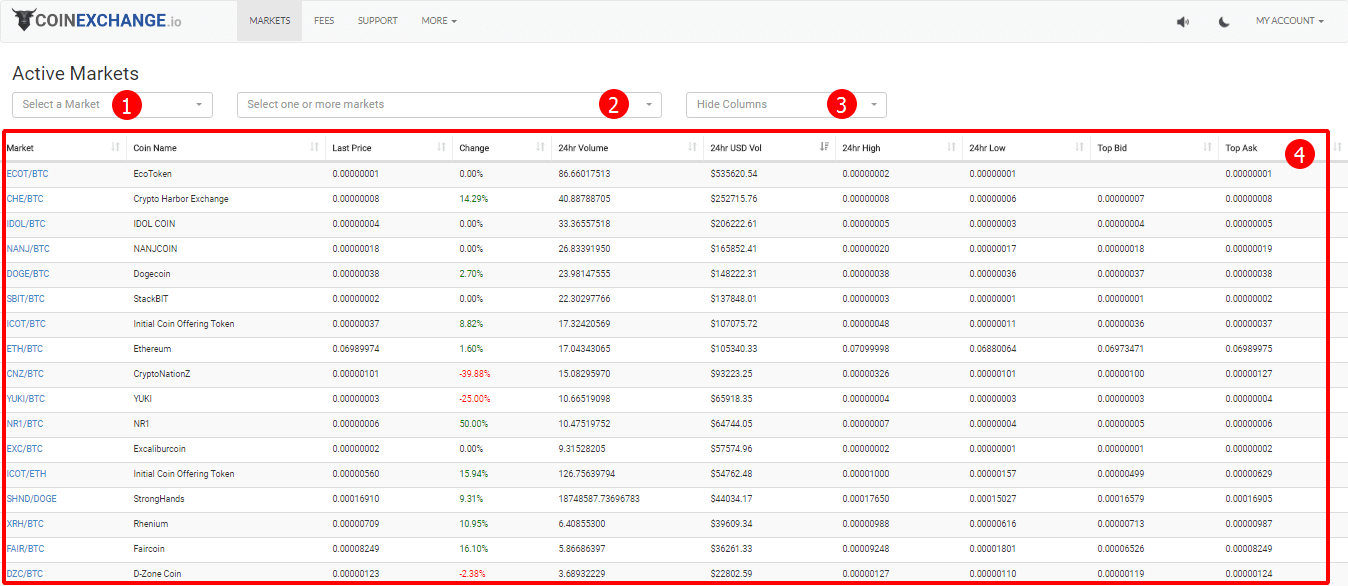This screenshot has height=586, width=1348.
Task: Go to the Markets tab
Action: pos(270,21)
